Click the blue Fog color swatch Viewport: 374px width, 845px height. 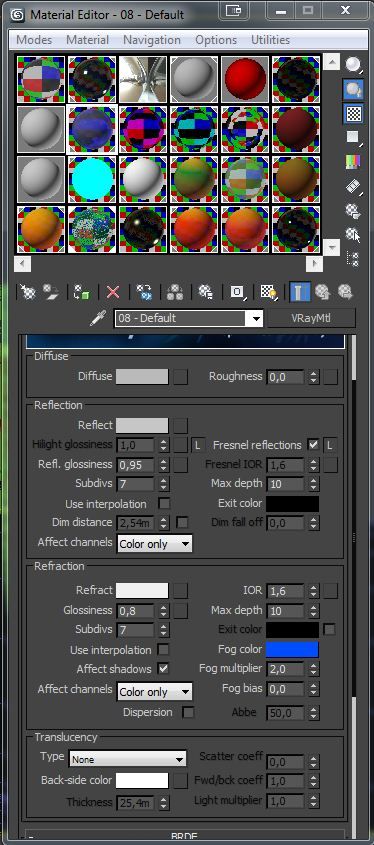click(292, 649)
